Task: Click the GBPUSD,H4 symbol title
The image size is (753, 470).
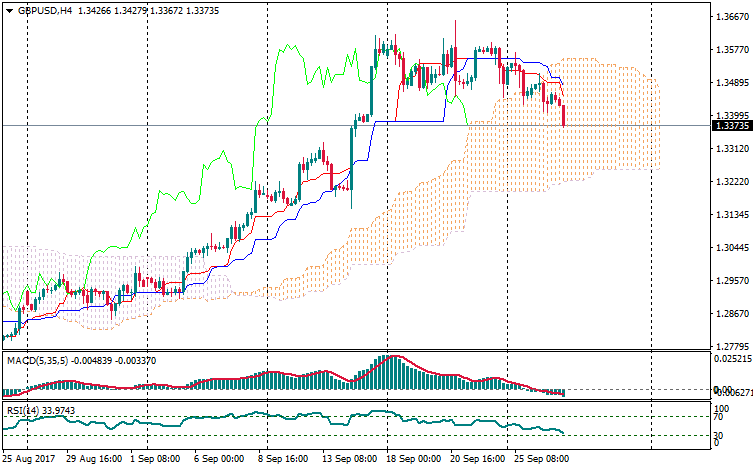Action: click(x=45, y=10)
